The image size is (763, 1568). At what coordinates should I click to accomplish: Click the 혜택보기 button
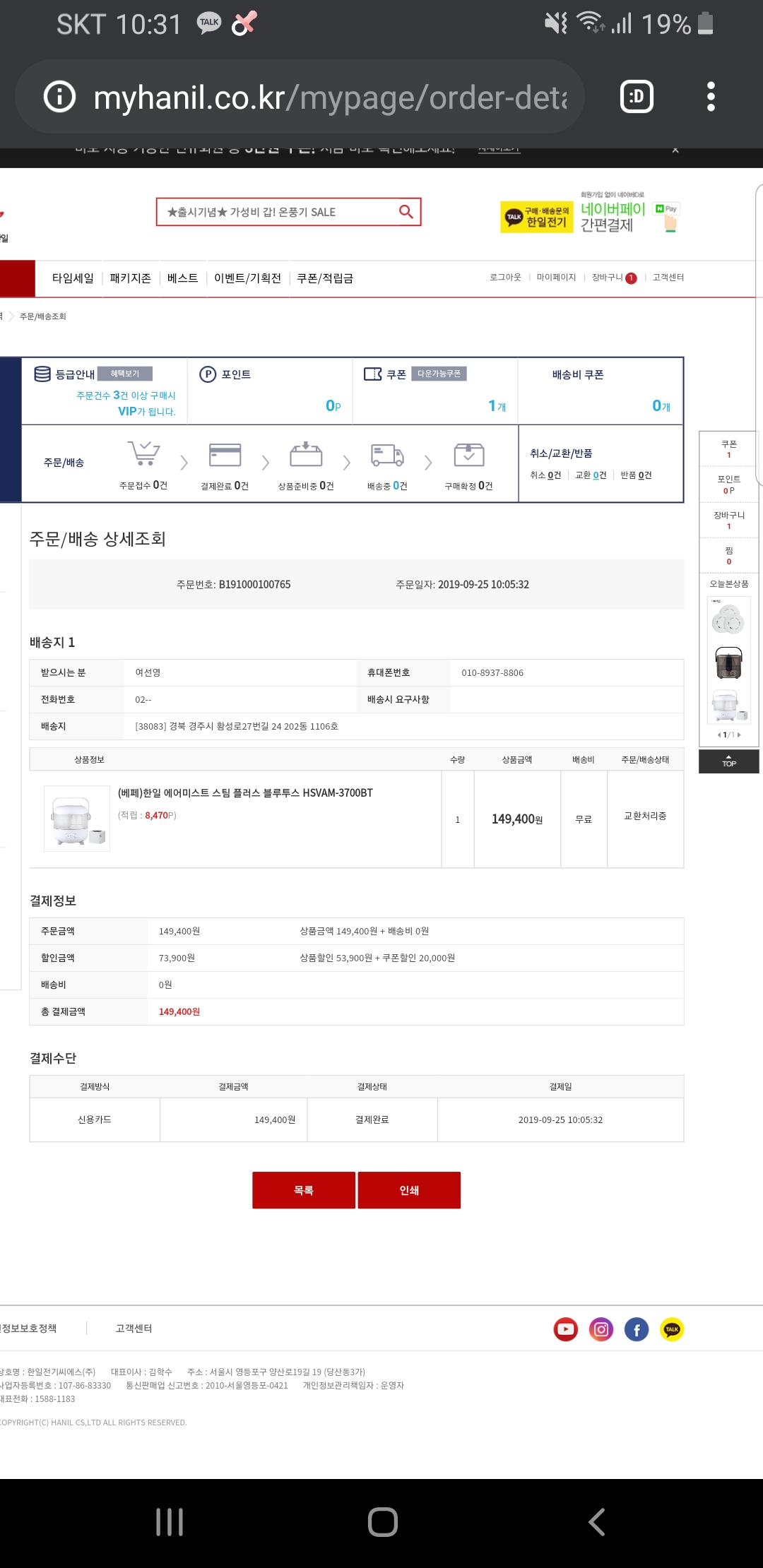click(x=125, y=374)
